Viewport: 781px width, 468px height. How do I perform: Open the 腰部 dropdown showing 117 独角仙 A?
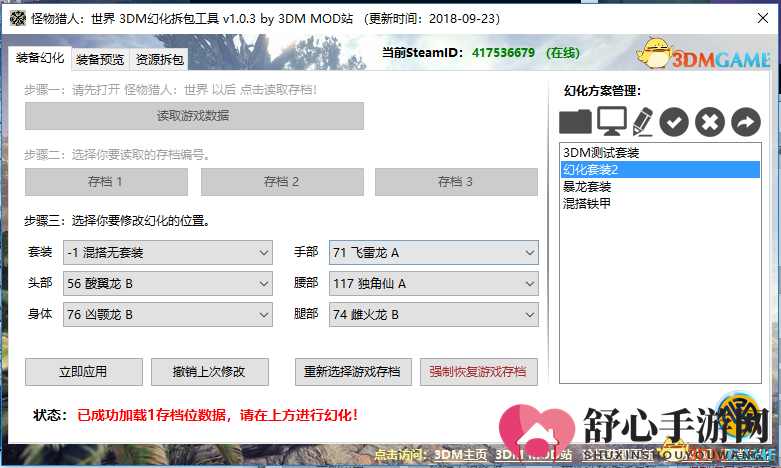tap(434, 284)
